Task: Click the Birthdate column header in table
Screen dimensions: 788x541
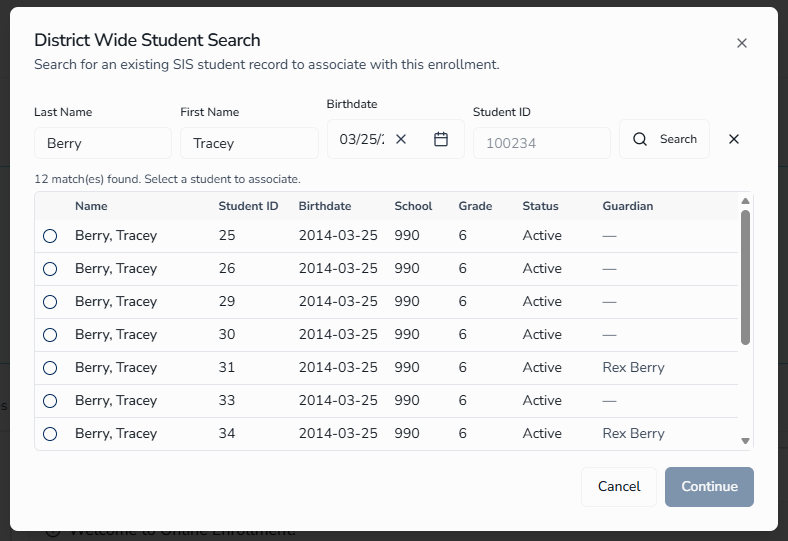Action: point(325,206)
